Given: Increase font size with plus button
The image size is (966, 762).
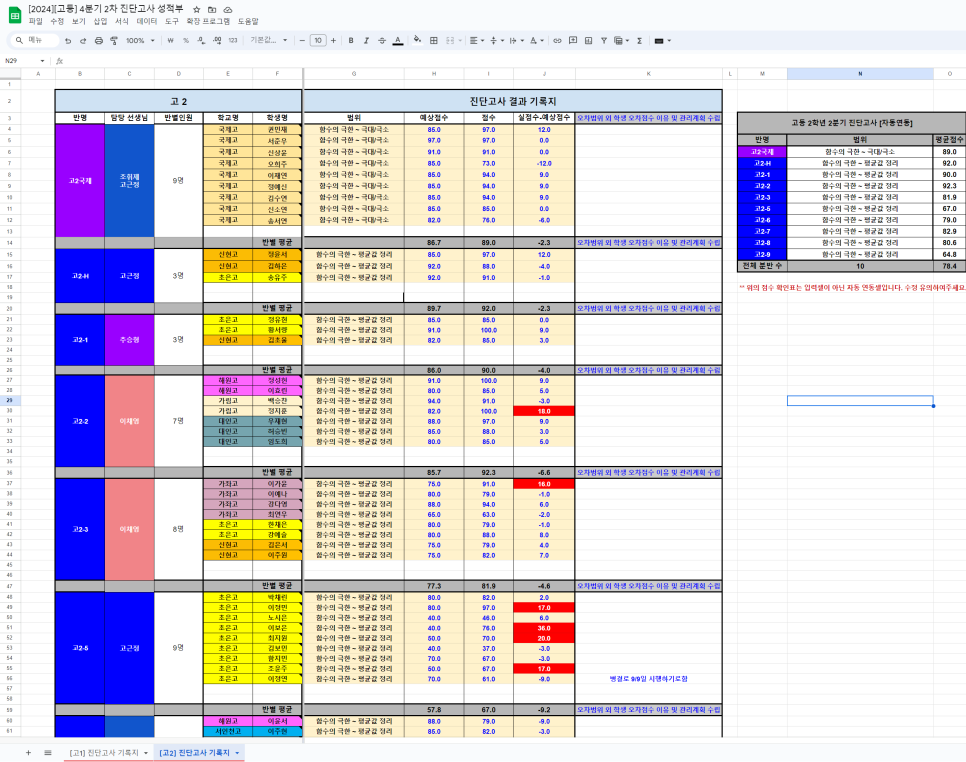Looking at the screenshot, I should coord(333,41).
